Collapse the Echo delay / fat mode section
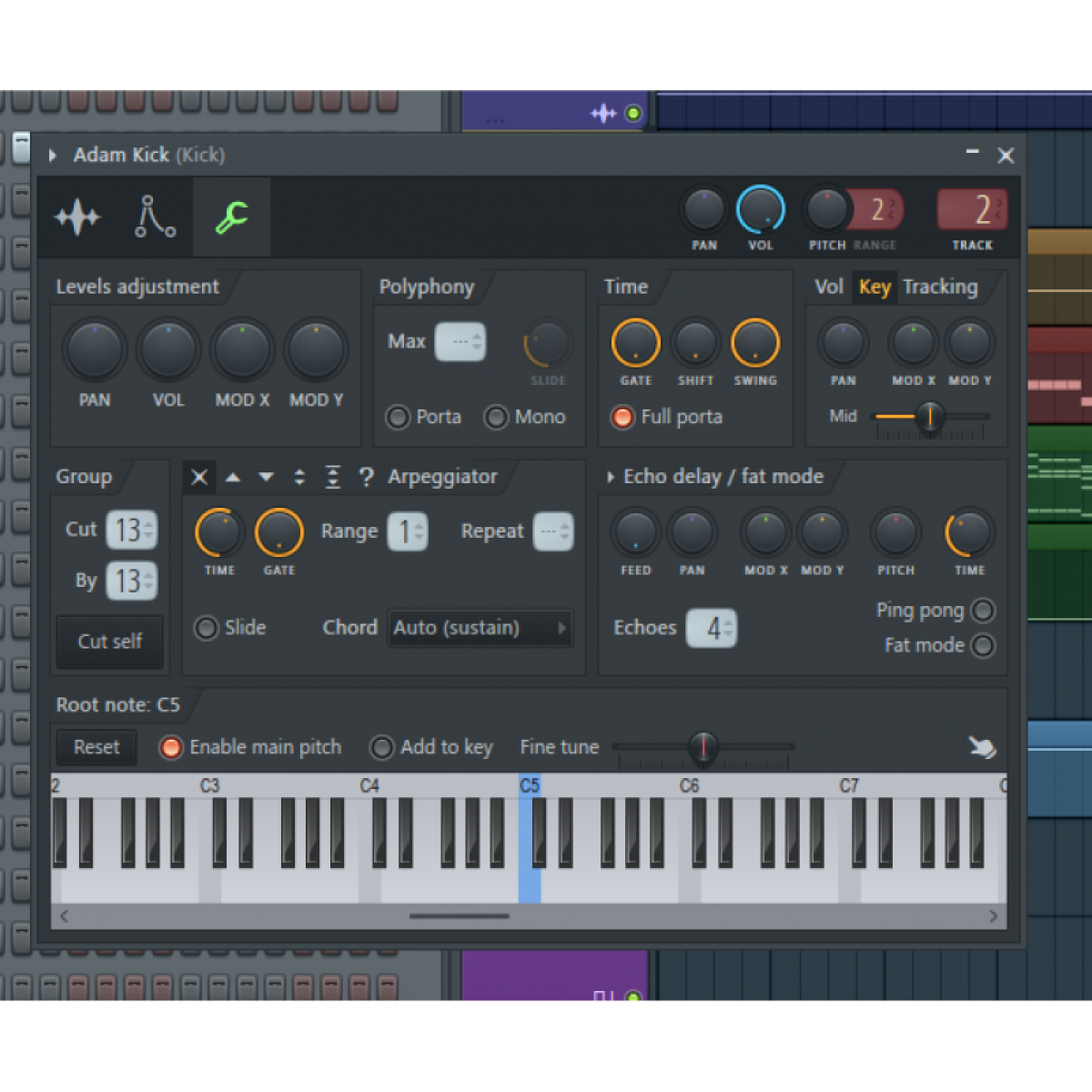Image resolution: width=1092 pixels, height=1092 pixels. pos(610,476)
